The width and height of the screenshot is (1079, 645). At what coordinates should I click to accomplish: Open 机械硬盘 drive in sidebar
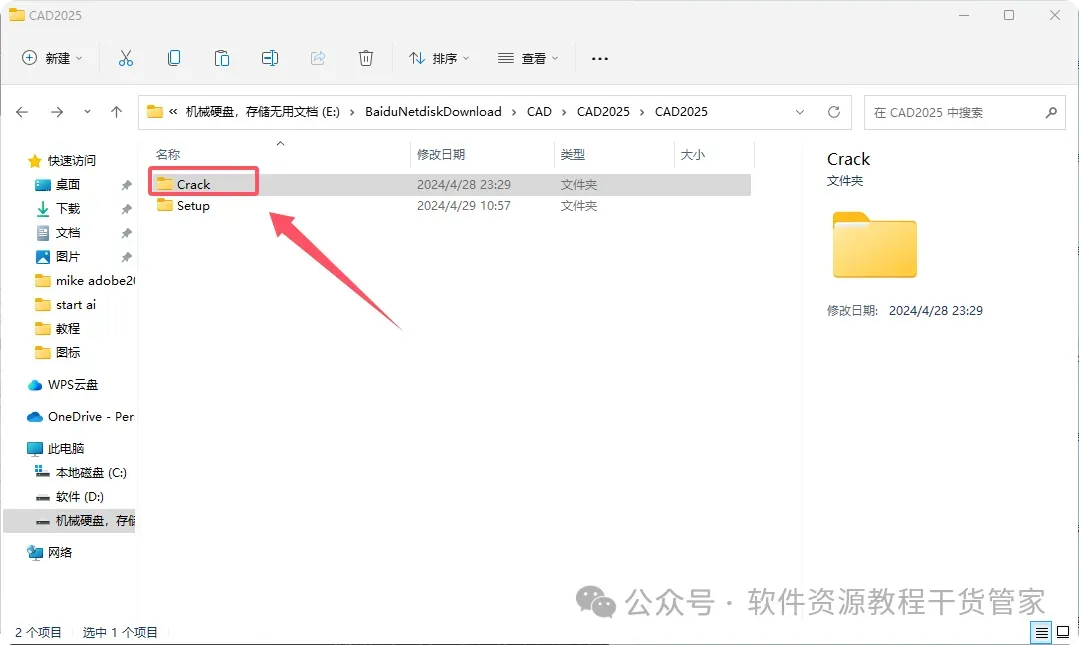click(70, 520)
